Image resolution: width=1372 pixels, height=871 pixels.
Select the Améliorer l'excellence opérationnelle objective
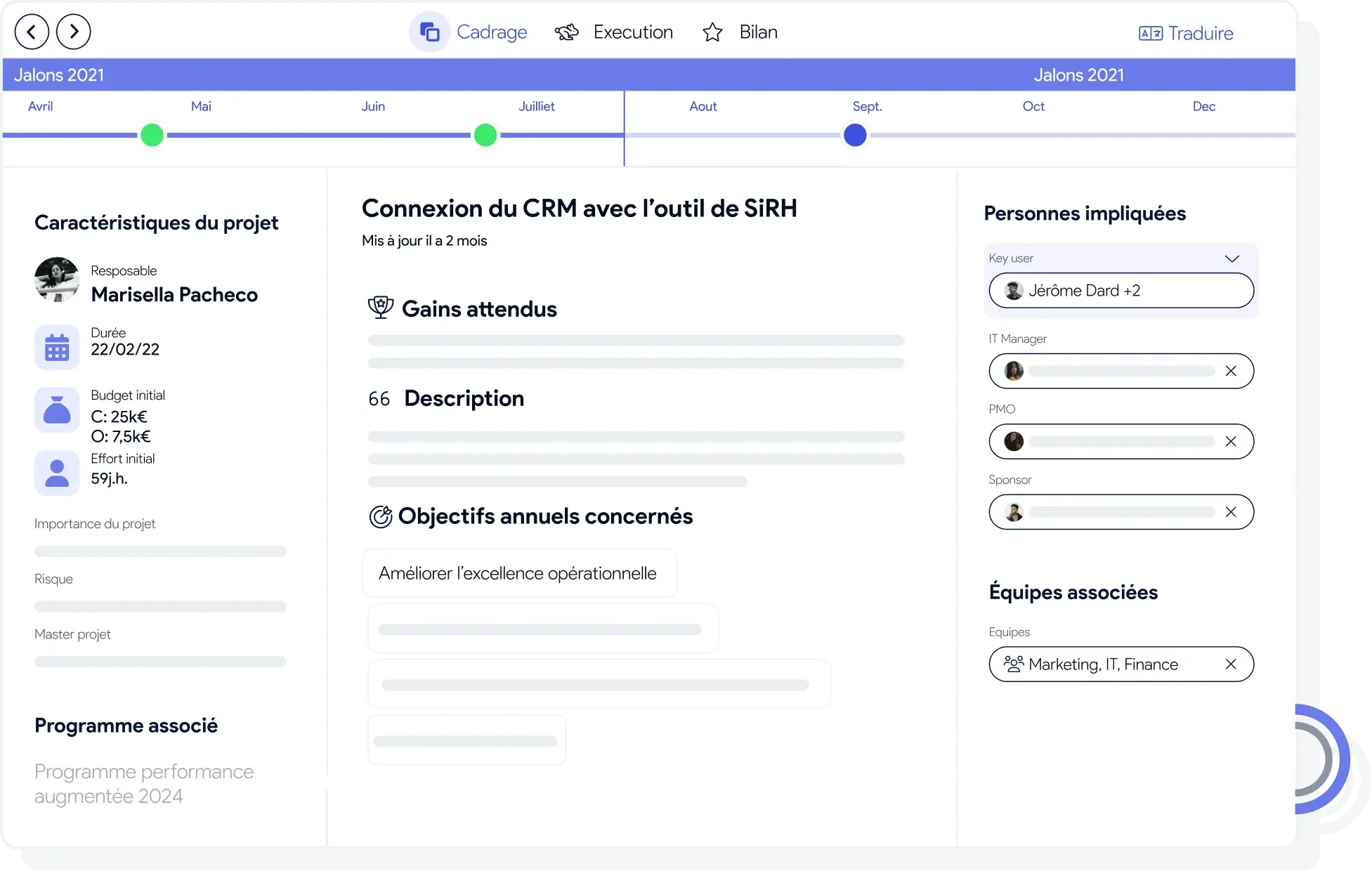[x=519, y=573]
